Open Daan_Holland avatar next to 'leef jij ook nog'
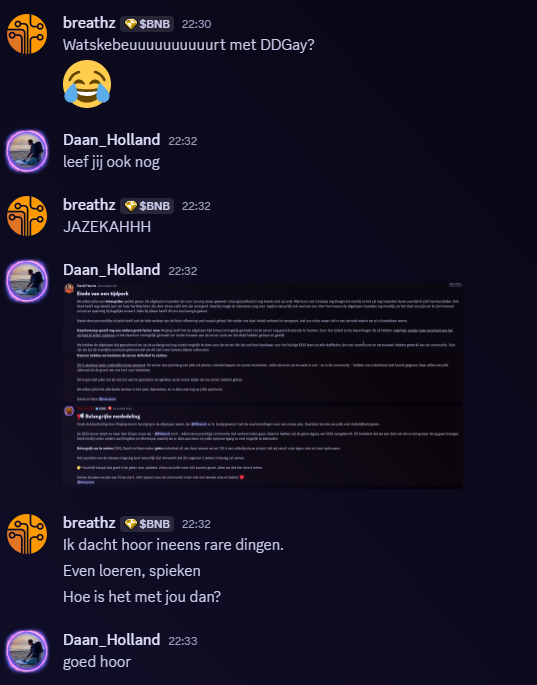 click(27, 151)
